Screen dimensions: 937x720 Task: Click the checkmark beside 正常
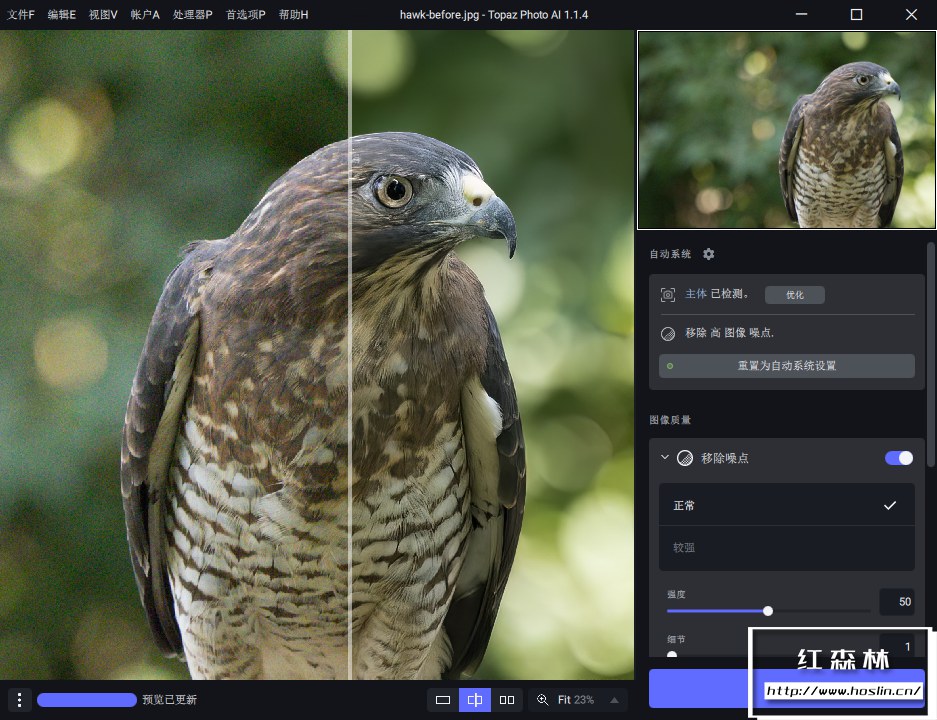[890, 505]
